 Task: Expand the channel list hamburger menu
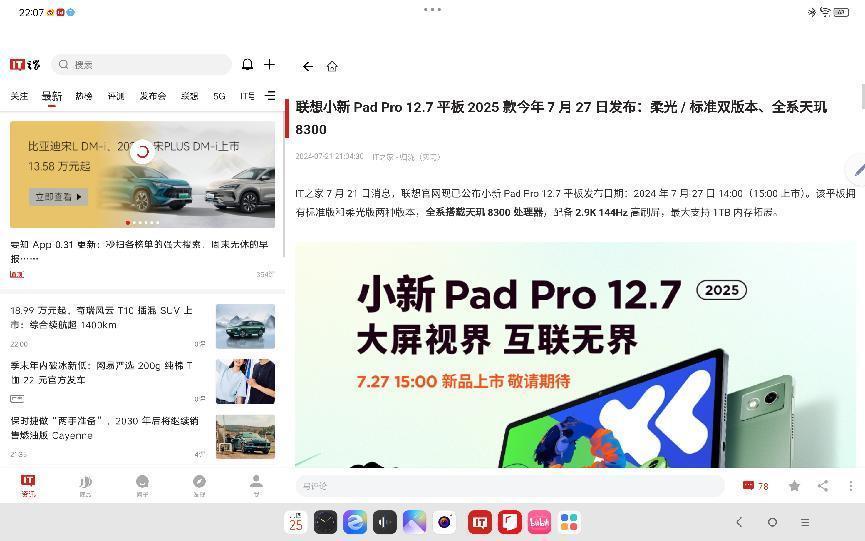pyautogui.click(x=270, y=96)
